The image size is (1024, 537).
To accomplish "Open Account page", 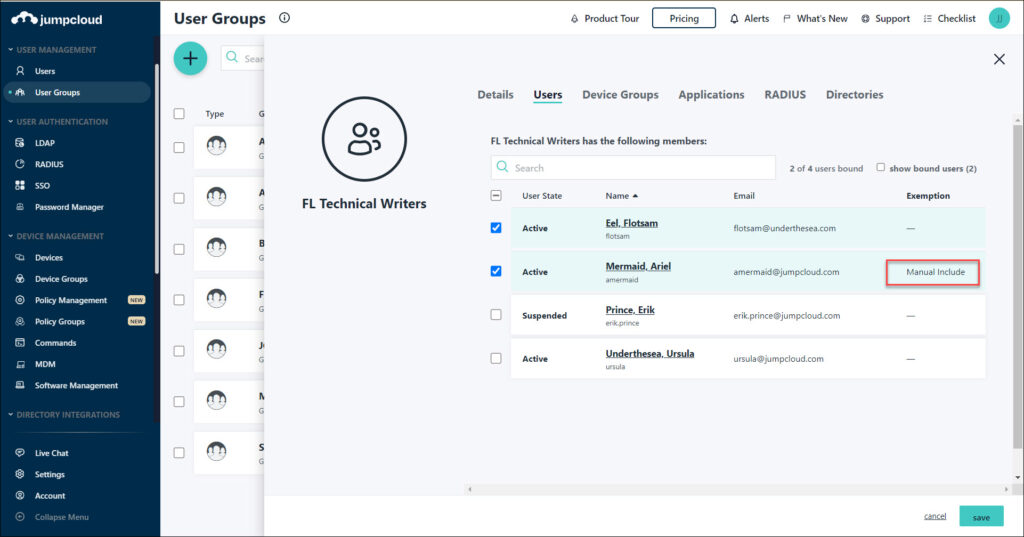I will 50,496.
